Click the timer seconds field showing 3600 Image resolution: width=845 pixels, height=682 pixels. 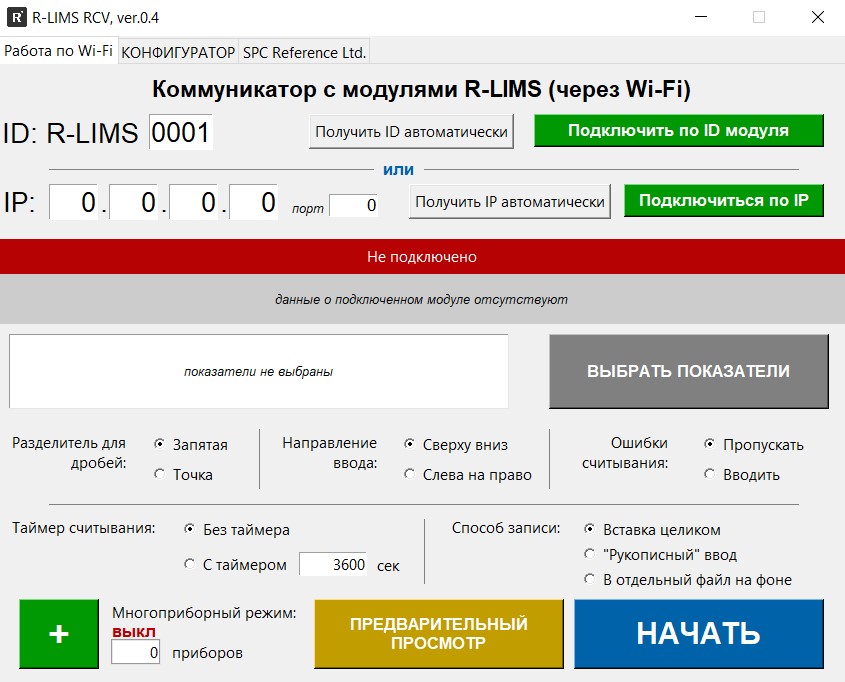(333, 565)
